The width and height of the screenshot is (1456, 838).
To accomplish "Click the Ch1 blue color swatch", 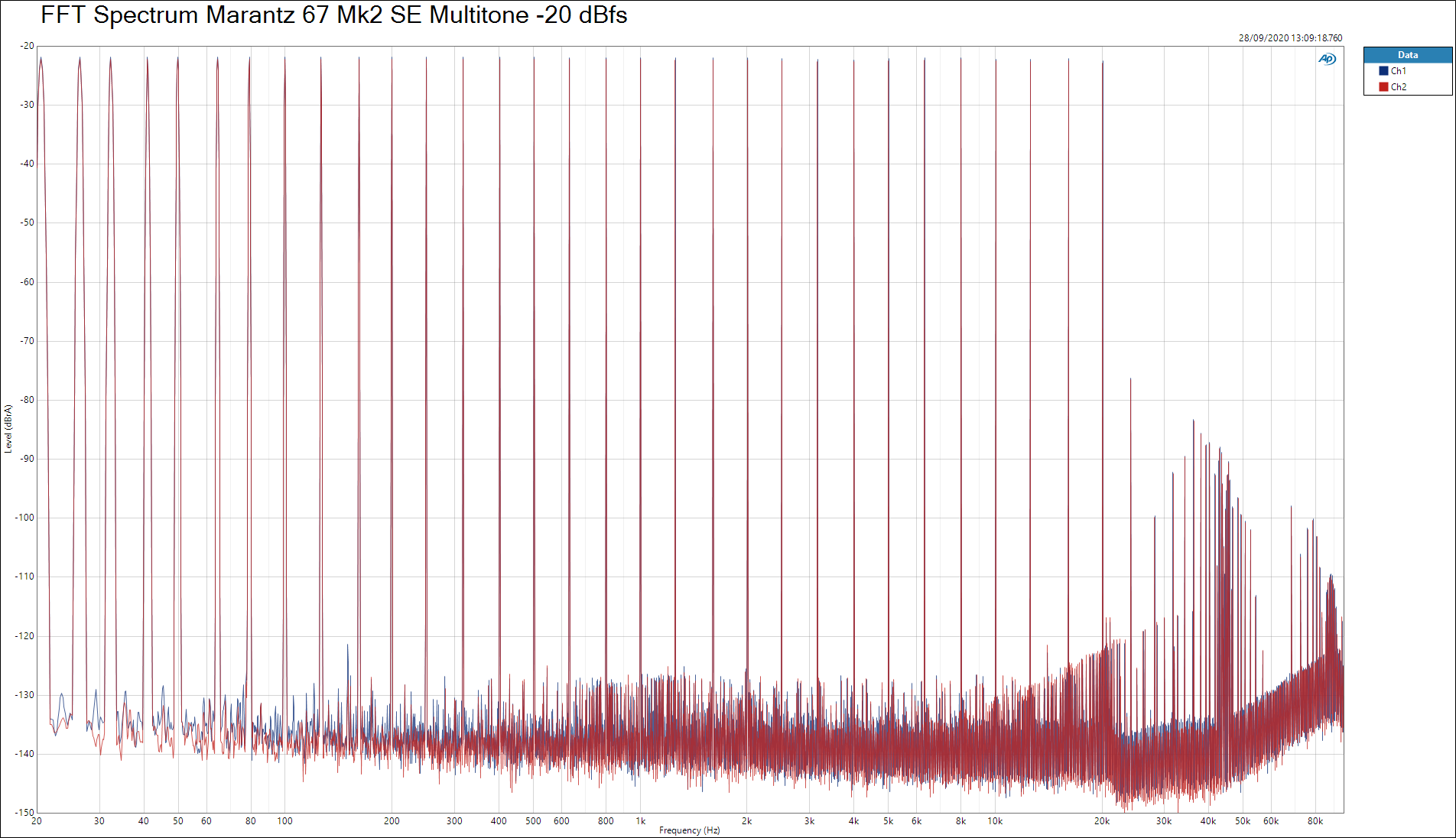I will click(1383, 71).
